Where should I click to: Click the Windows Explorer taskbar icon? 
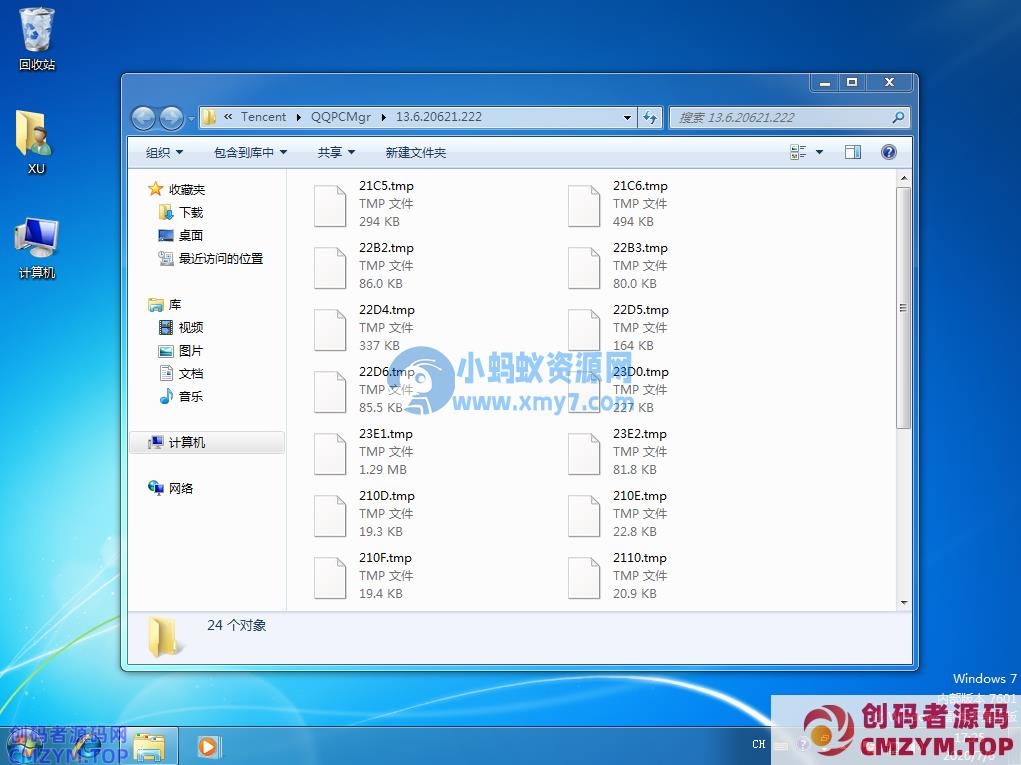[x=150, y=746]
